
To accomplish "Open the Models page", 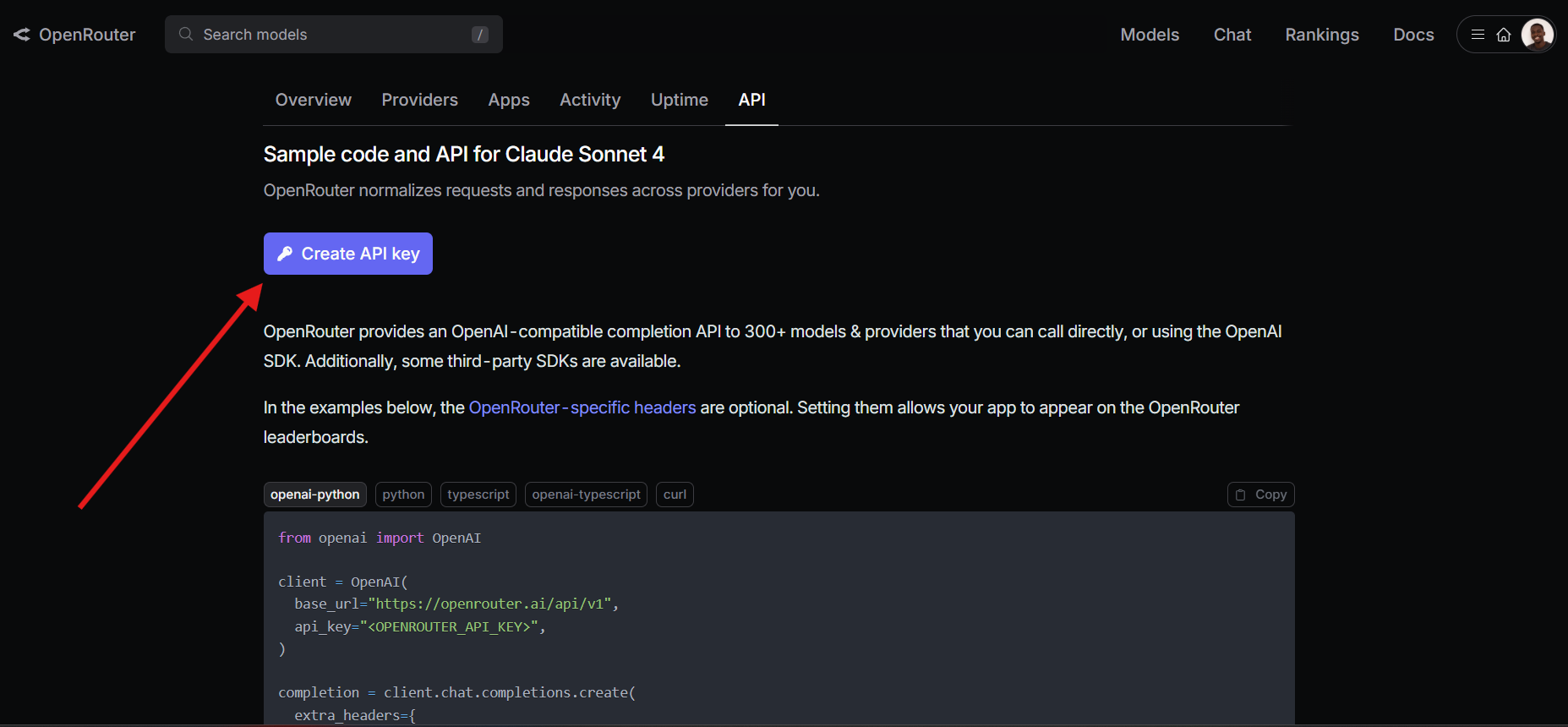I will 1150,35.
